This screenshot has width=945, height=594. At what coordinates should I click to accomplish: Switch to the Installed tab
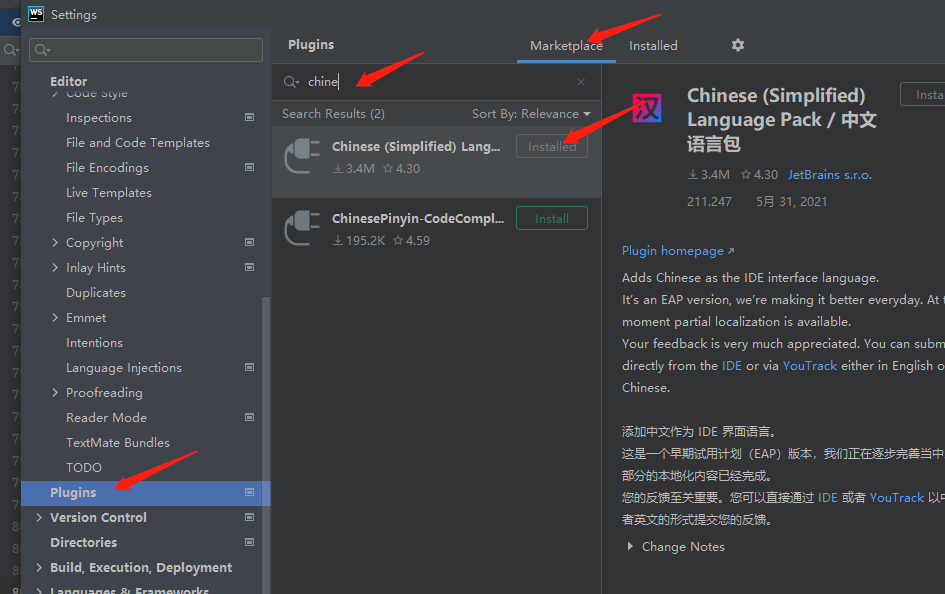tap(653, 45)
